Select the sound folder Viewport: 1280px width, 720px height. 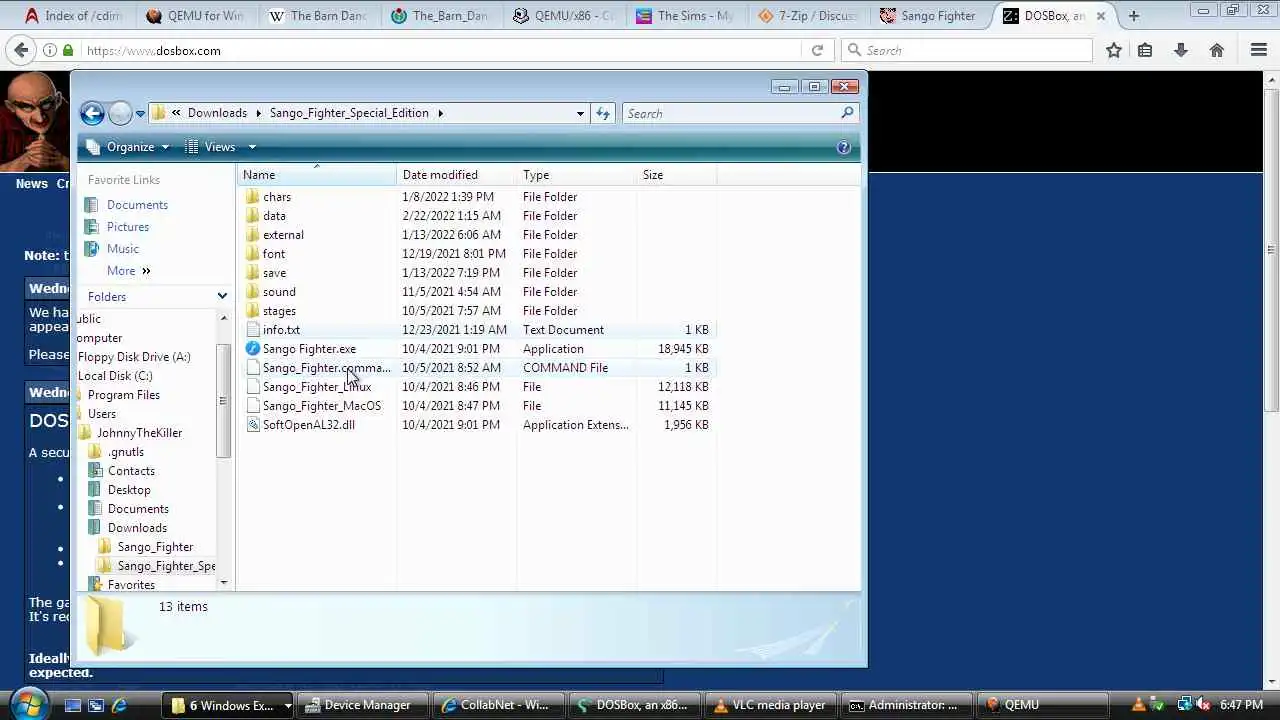coord(279,292)
